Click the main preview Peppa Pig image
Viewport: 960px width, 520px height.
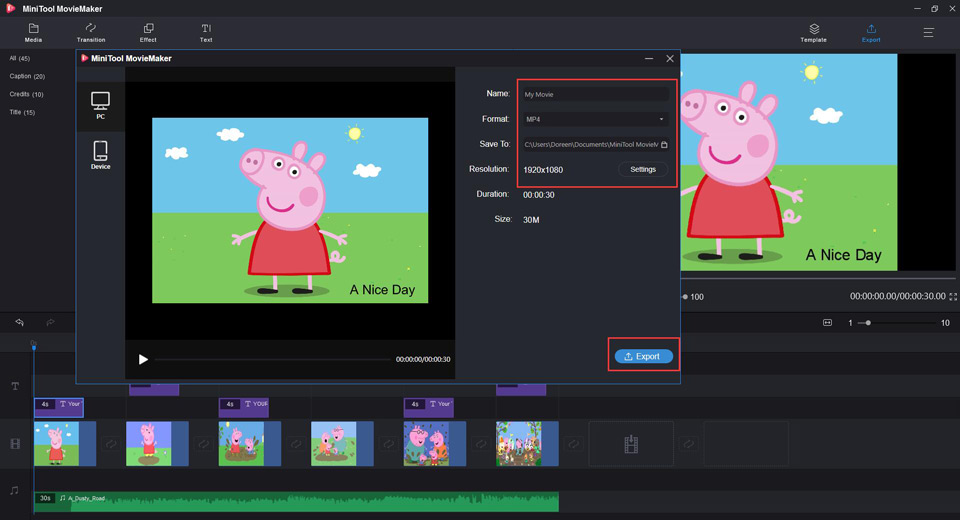point(789,162)
